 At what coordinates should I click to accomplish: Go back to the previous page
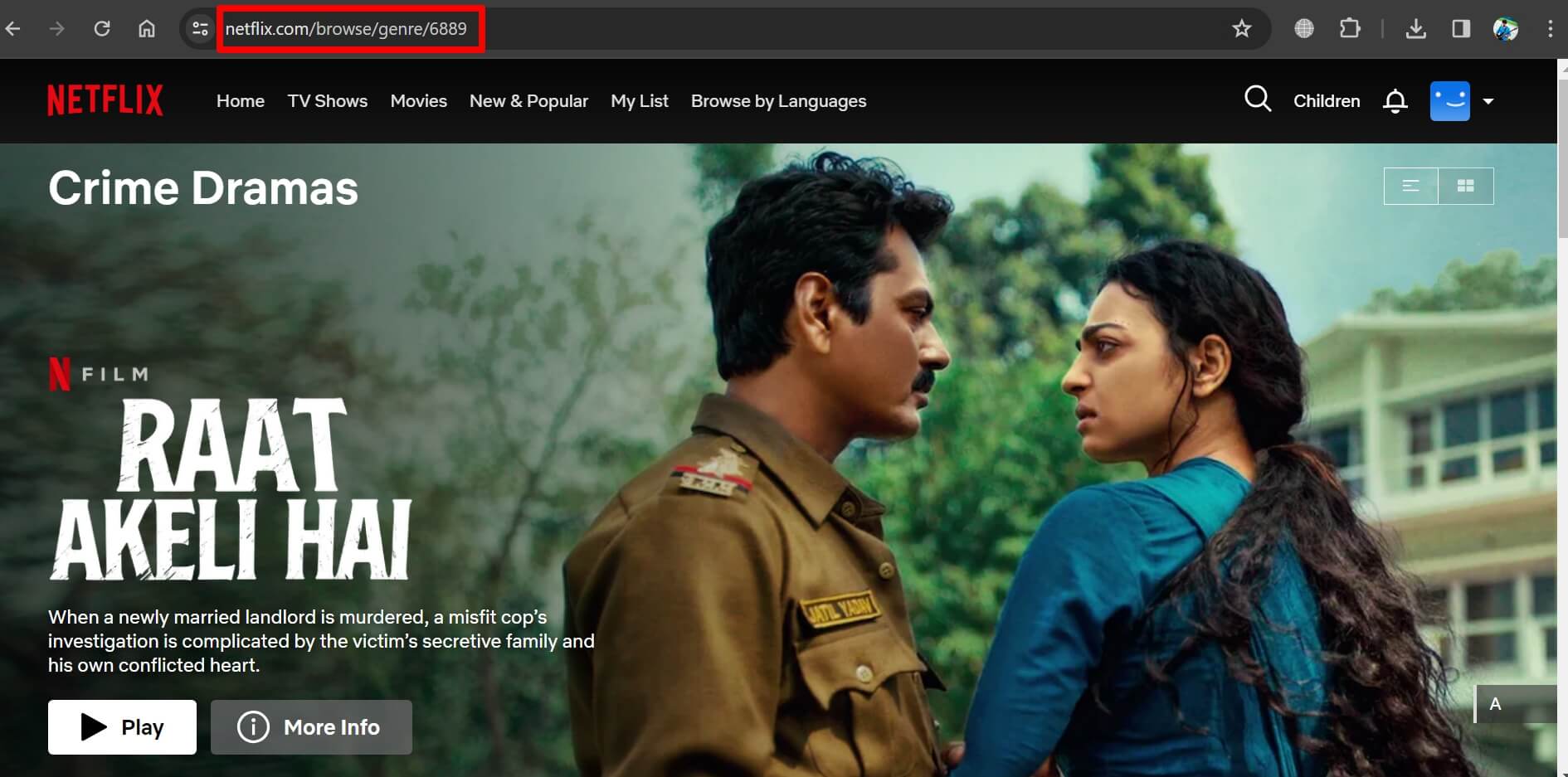[13, 29]
